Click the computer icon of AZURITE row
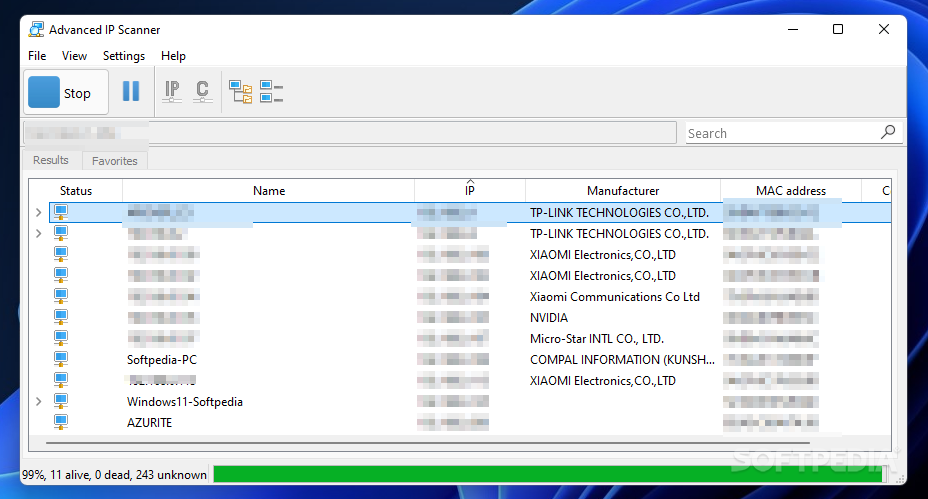The height and width of the screenshot is (499, 928). [x=60, y=422]
